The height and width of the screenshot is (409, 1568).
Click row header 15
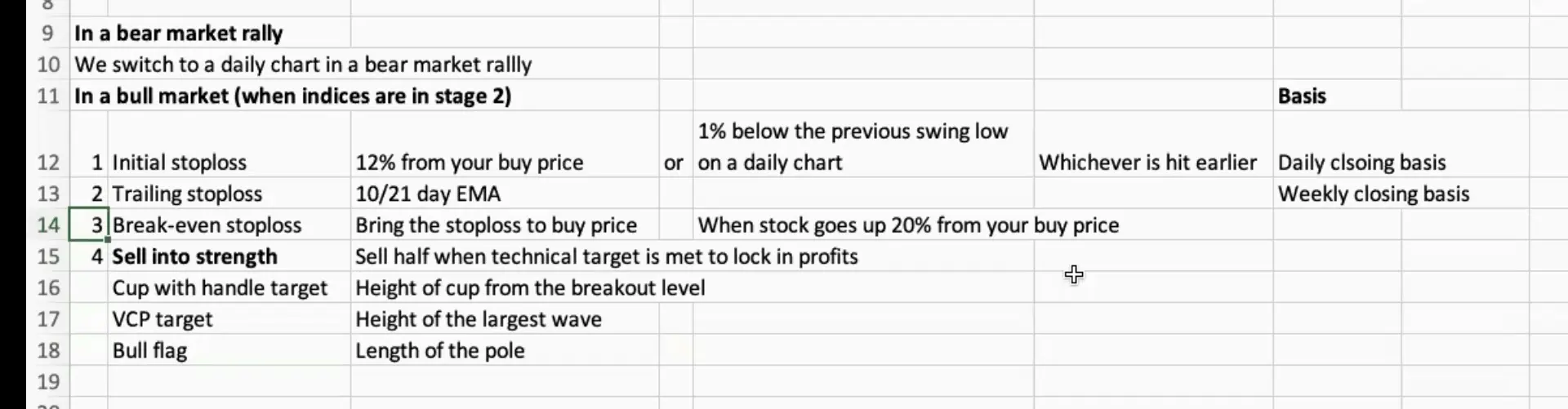tap(47, 256)
